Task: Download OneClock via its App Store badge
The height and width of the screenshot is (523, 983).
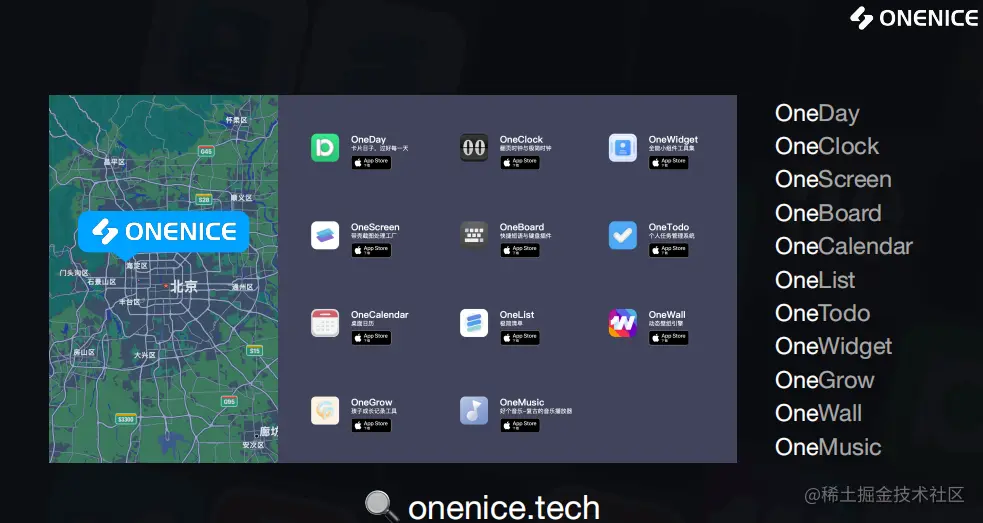Action: tap(520, 162)
